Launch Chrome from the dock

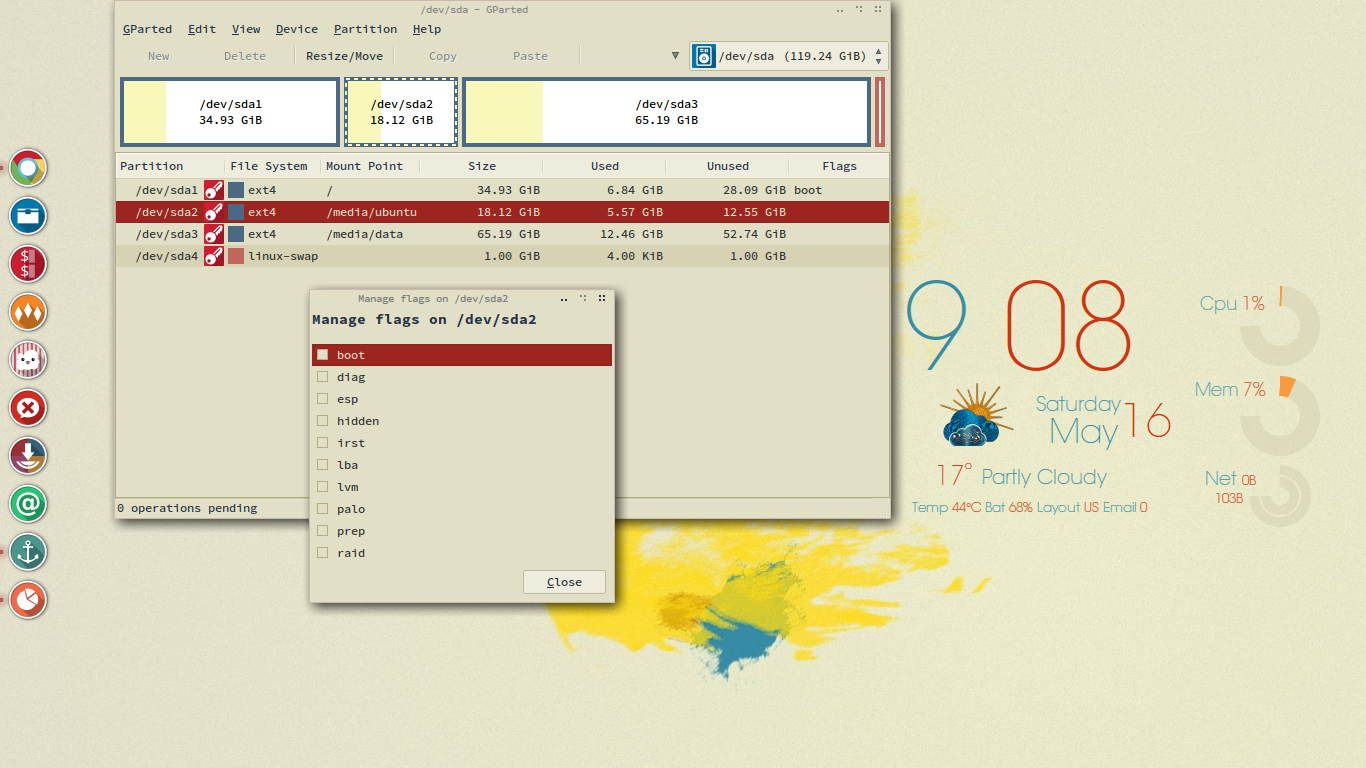coord(29,168)
